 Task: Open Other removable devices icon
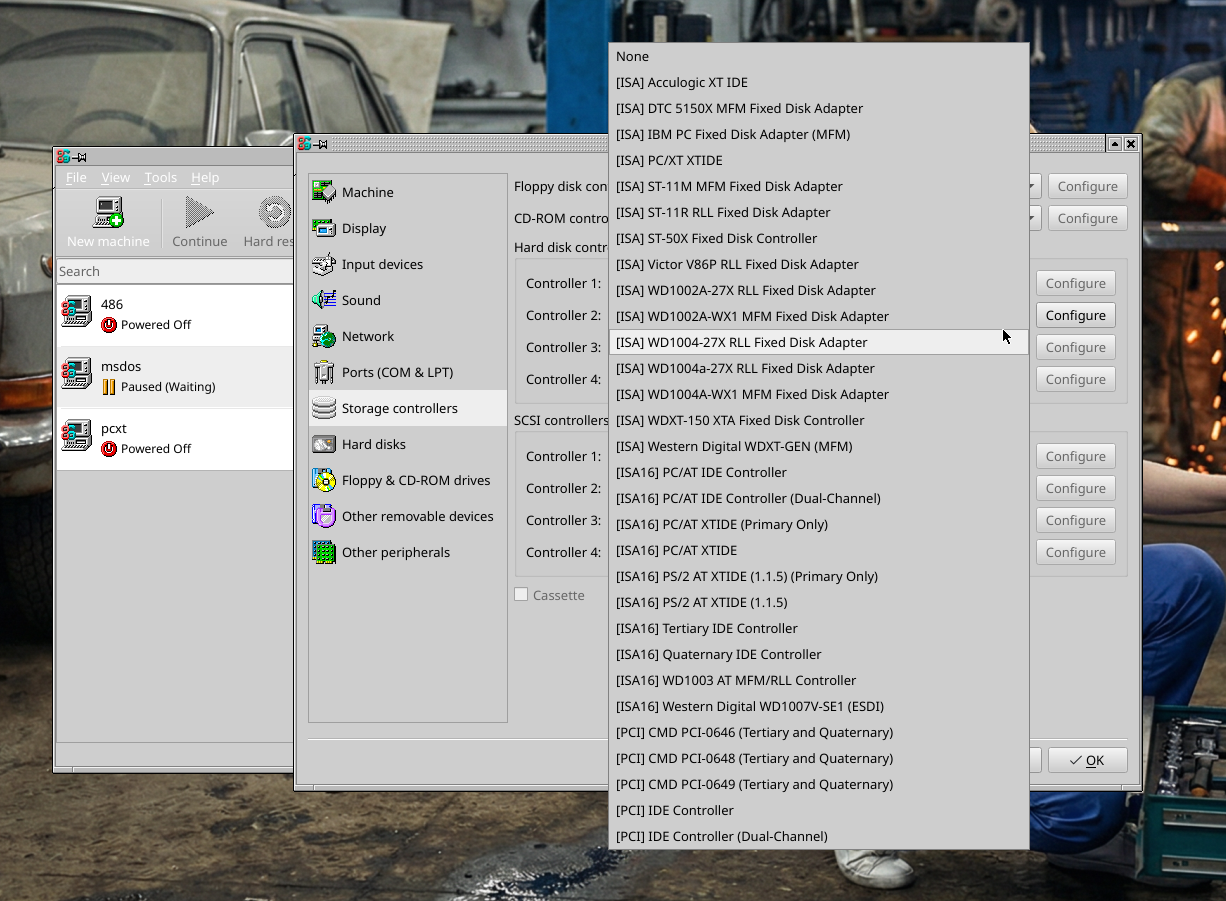pyautogui.click(x=324, y=516)
